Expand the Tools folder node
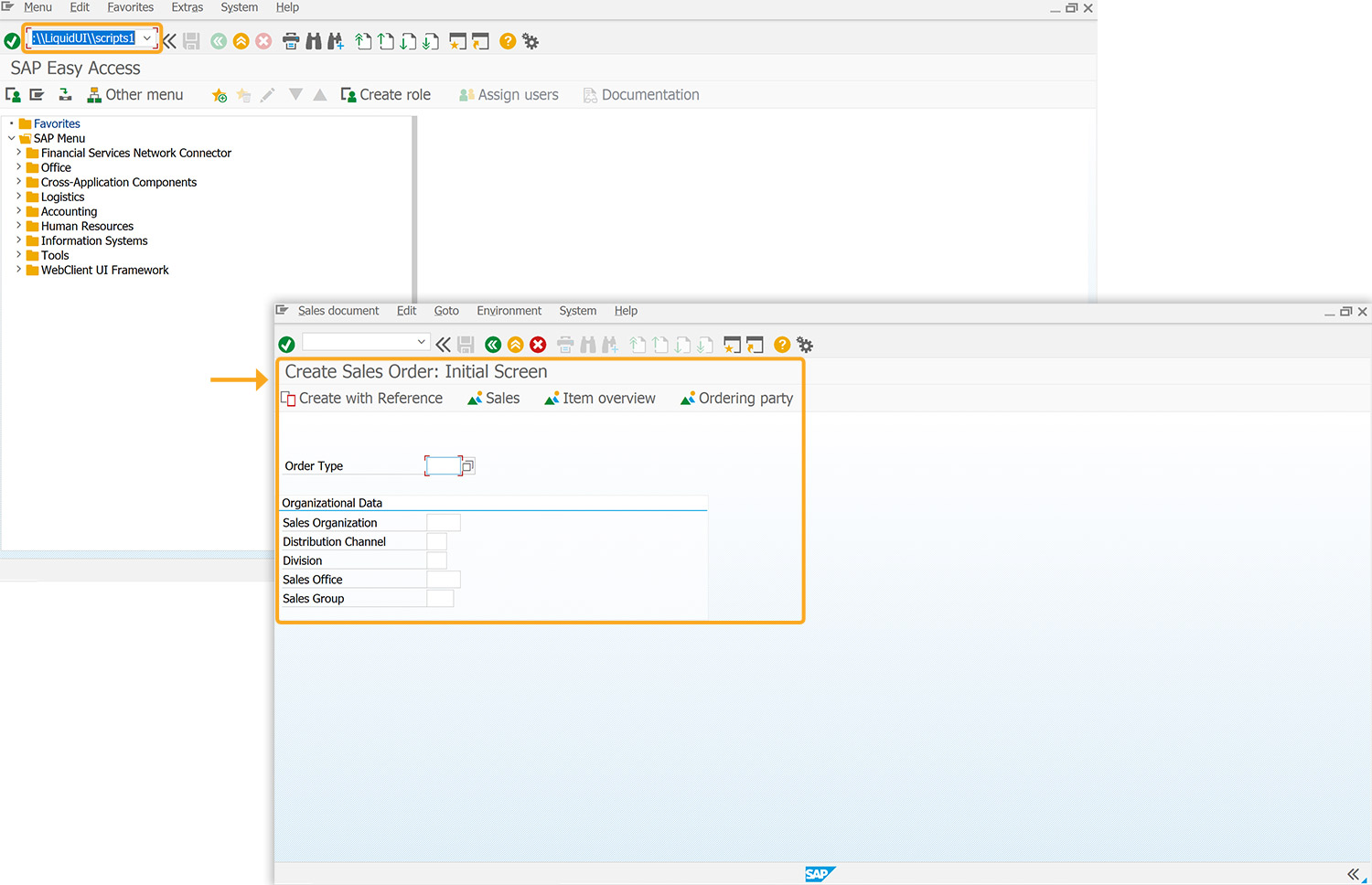 pyautogui.click(x=18, y=255)
